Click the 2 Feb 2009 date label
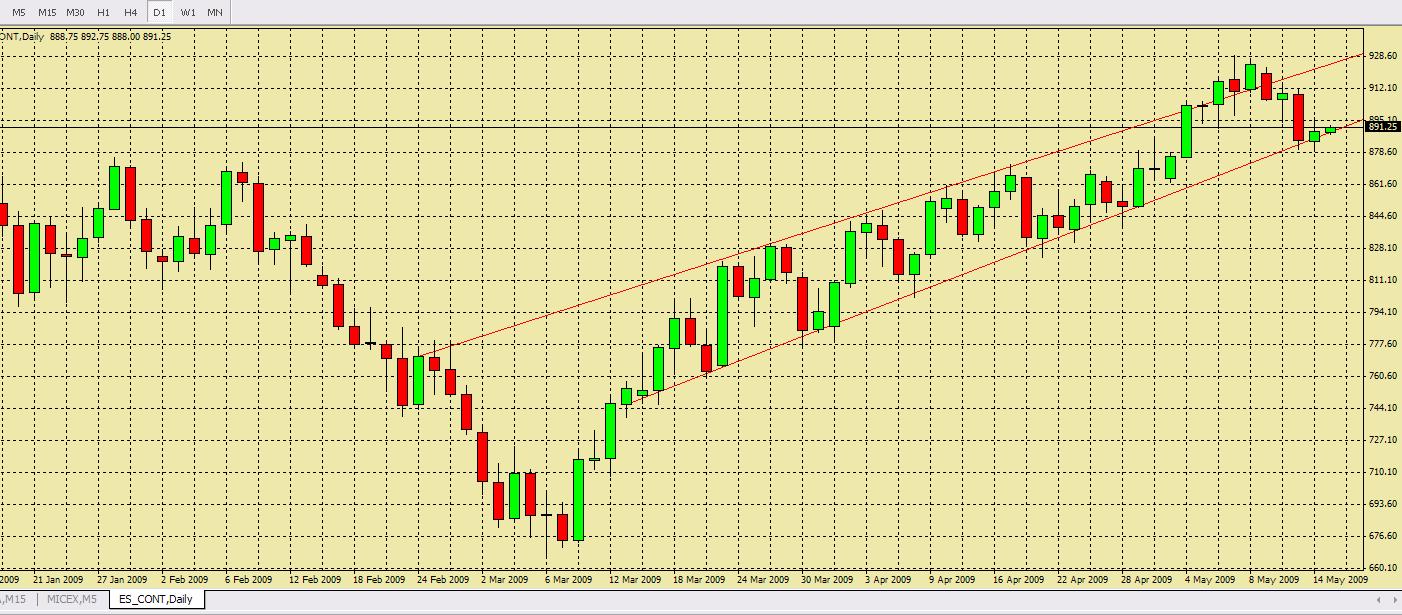This screenshot has height=615, width=1402. (187, 579)
